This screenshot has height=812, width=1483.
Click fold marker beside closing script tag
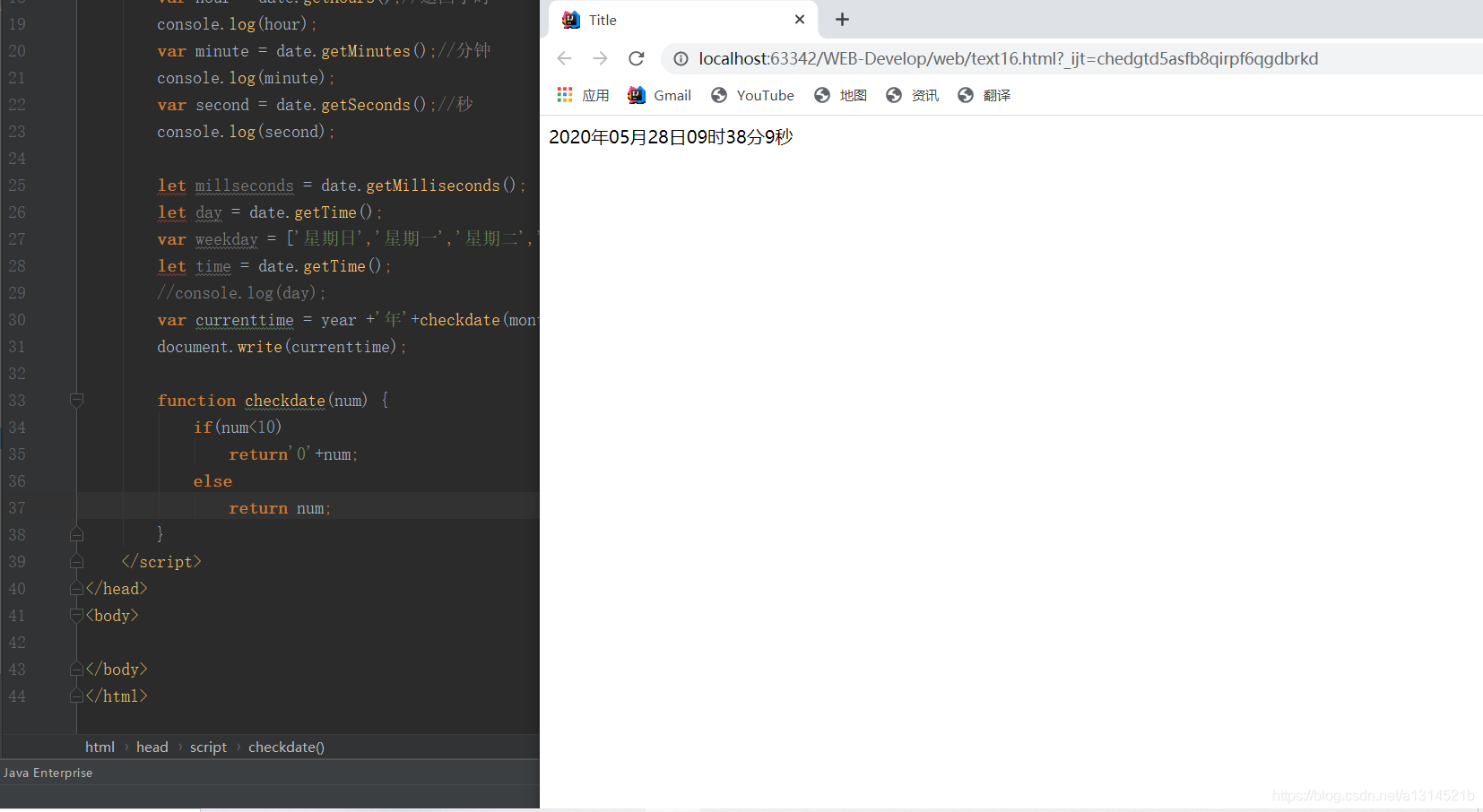[76, 561]
